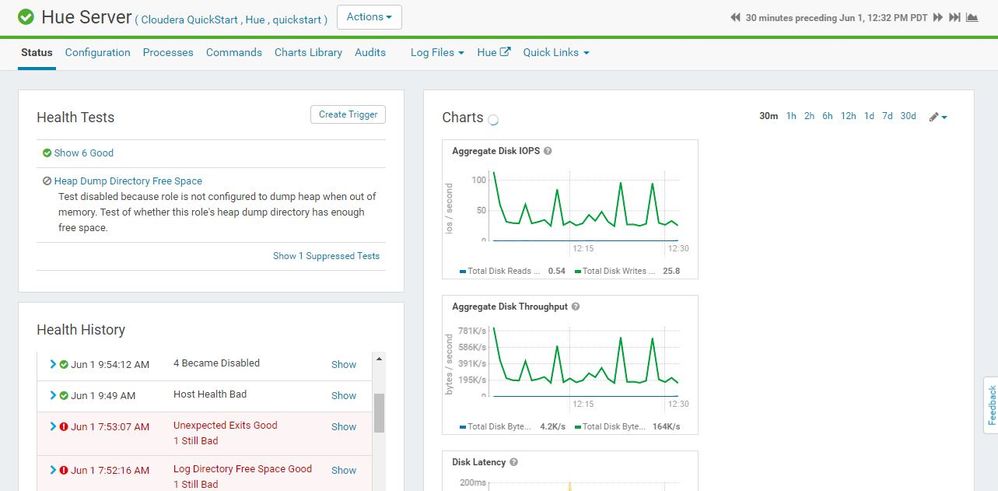Click the Aggregate Disk IOPS help icon
The image size is (998, 491).
547,151
